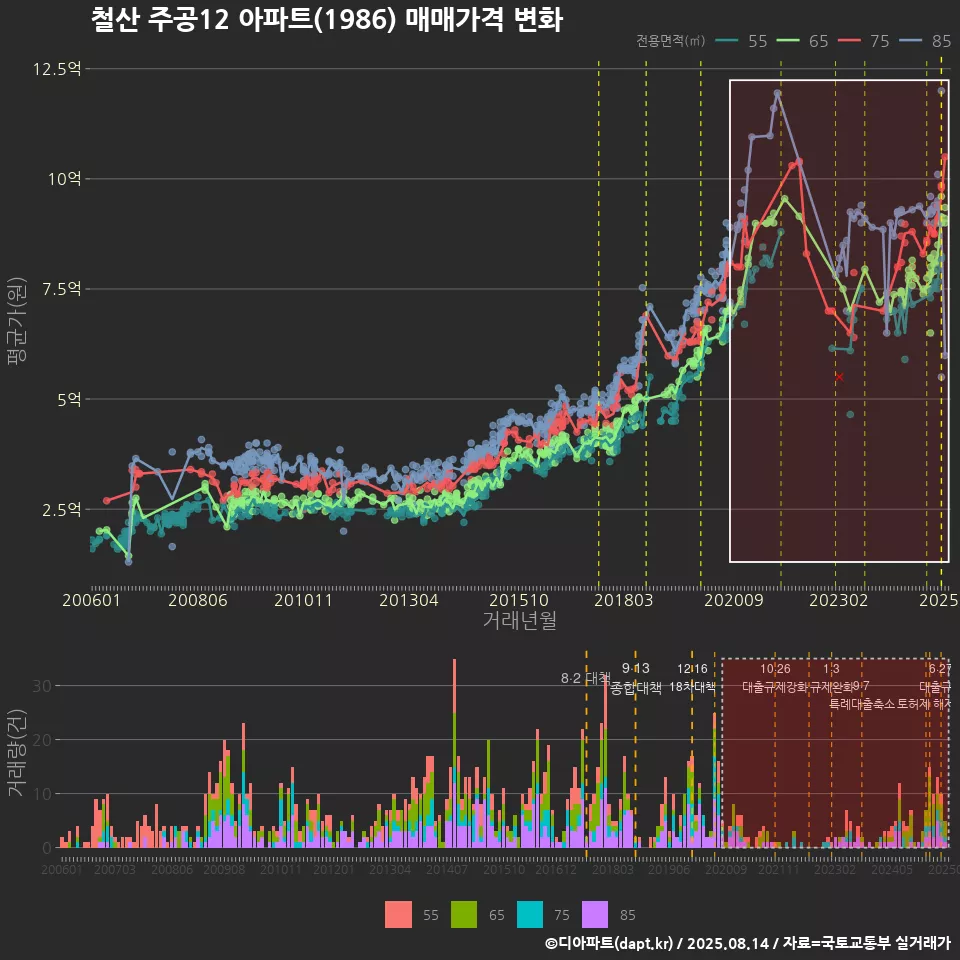960x960 pixels.
Task: Click the green 65 swatch in bottom legend
Action: [463, 915]
